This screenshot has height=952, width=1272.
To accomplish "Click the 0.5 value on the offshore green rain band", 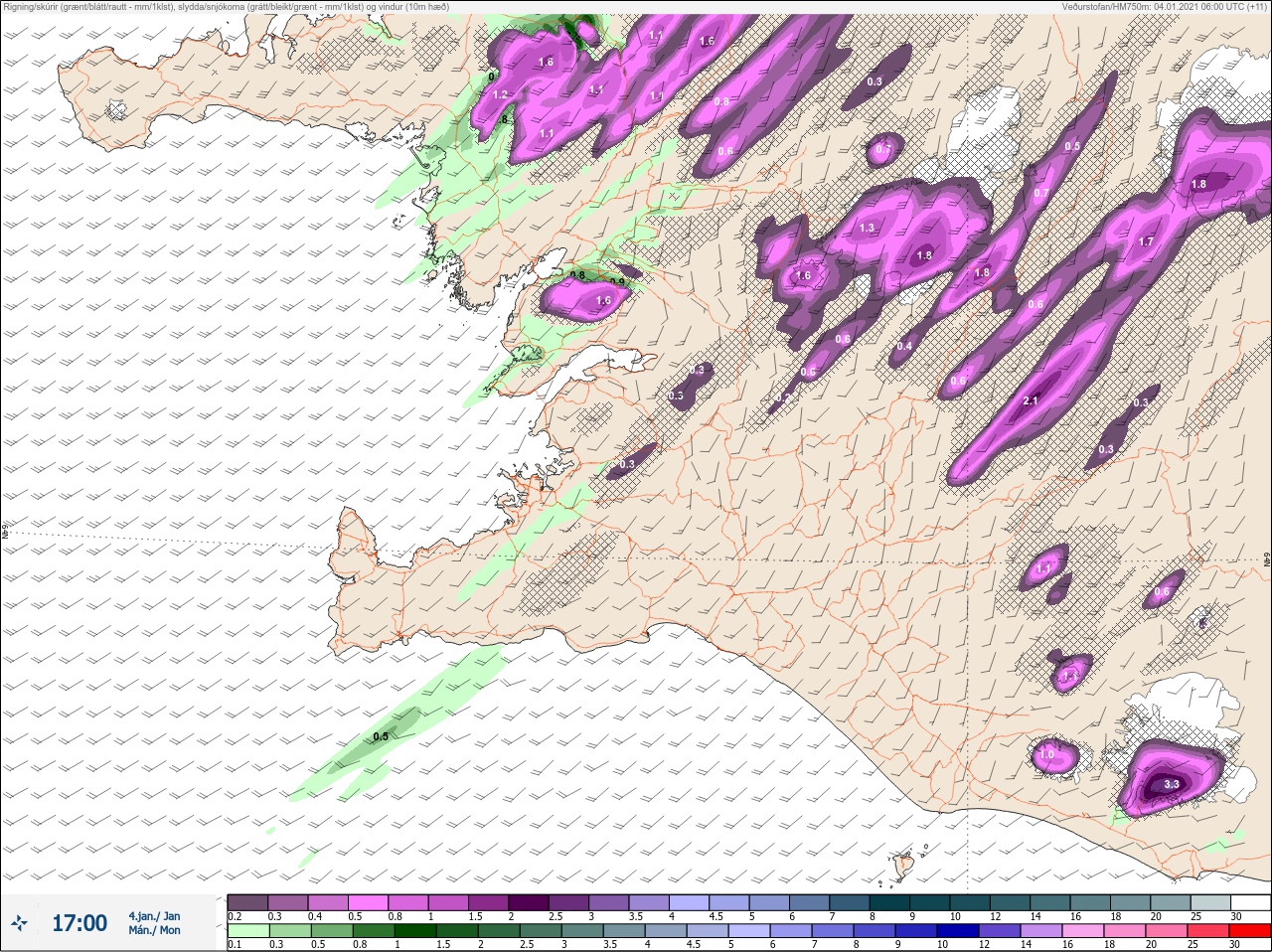I will [380, 736].
